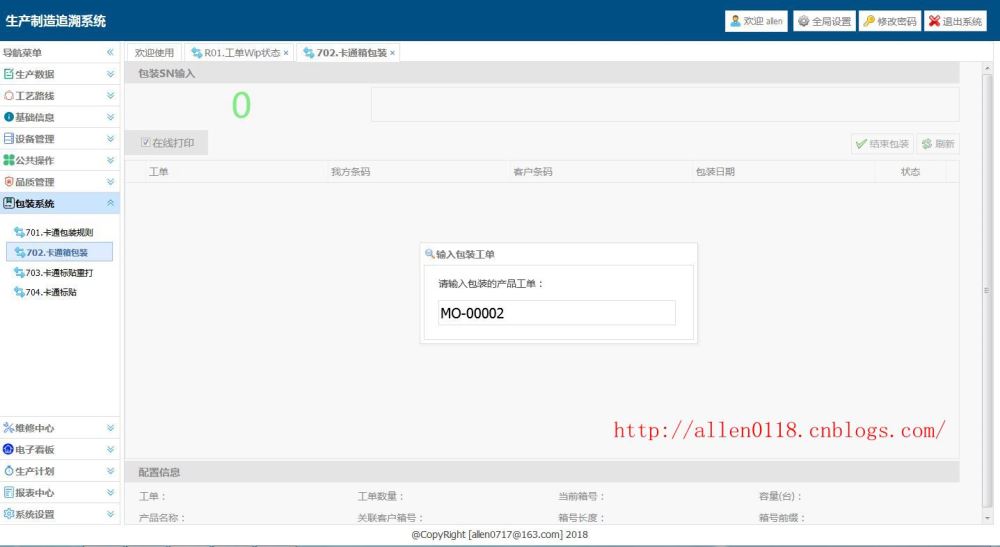Click the 公共操作 clover icon
This screenshot has height=547, width=1000.
pos(8,160)
